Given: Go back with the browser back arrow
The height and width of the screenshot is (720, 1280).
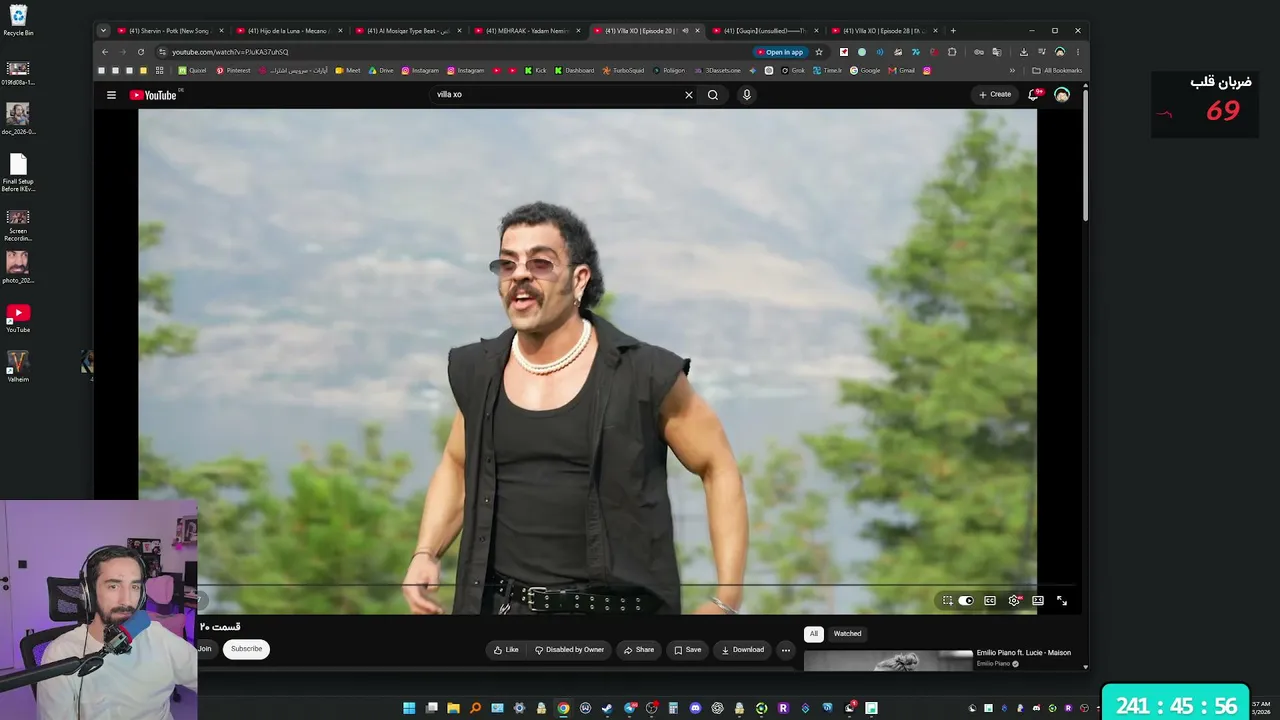Looking at the screenshot, I should 105,52.
